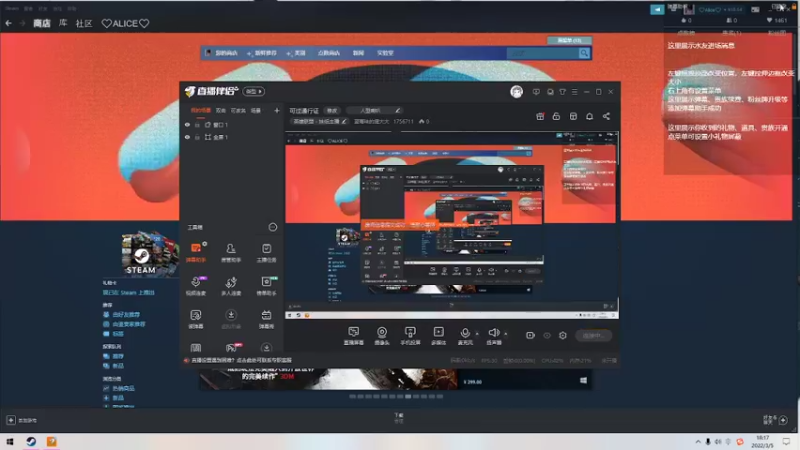Click the Steam featured game carousel banner
The height and width of the screenshot is (450, 800).
[x=395, y=380]
